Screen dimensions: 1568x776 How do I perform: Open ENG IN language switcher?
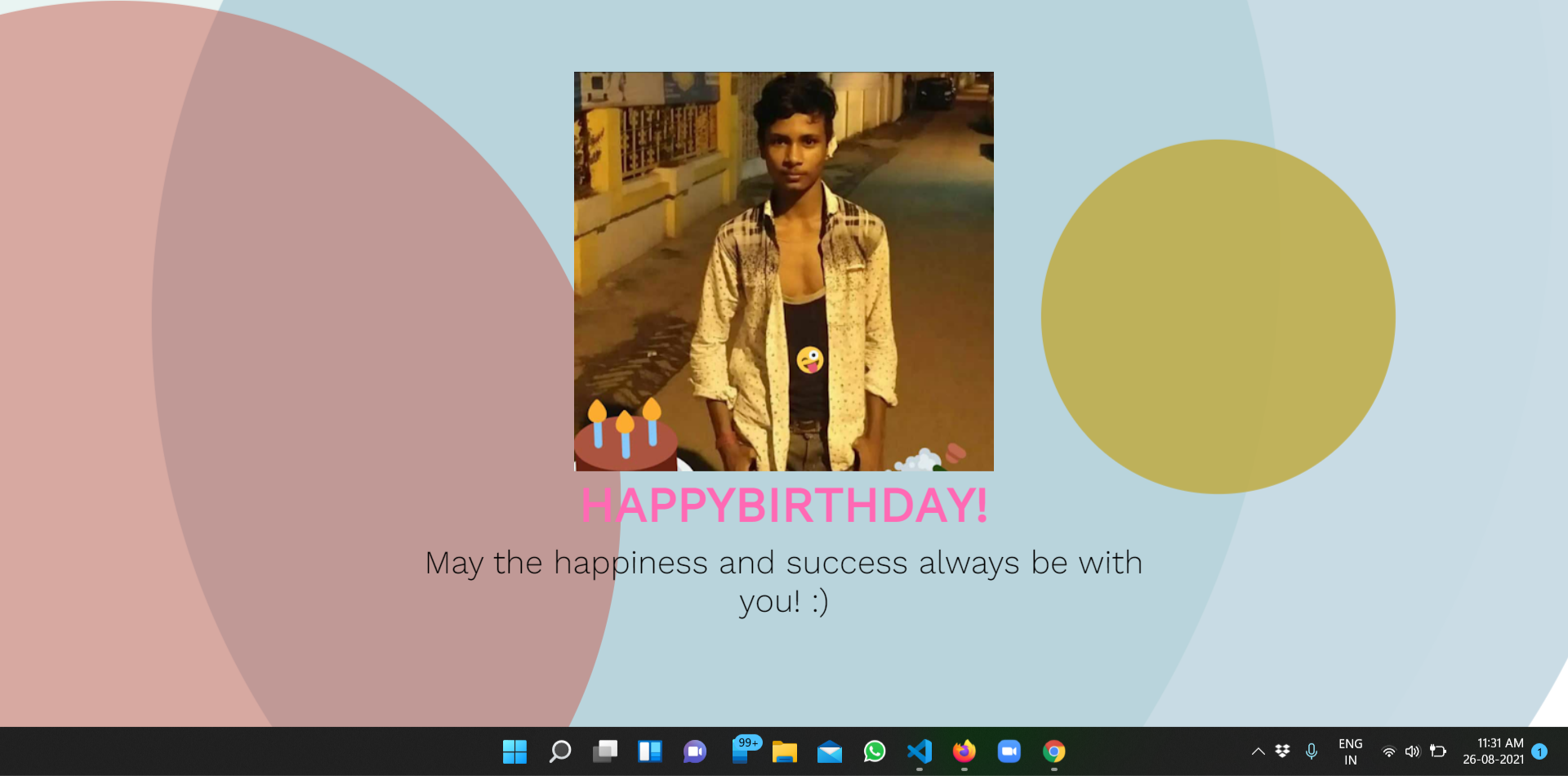[x=1350, y=751]
